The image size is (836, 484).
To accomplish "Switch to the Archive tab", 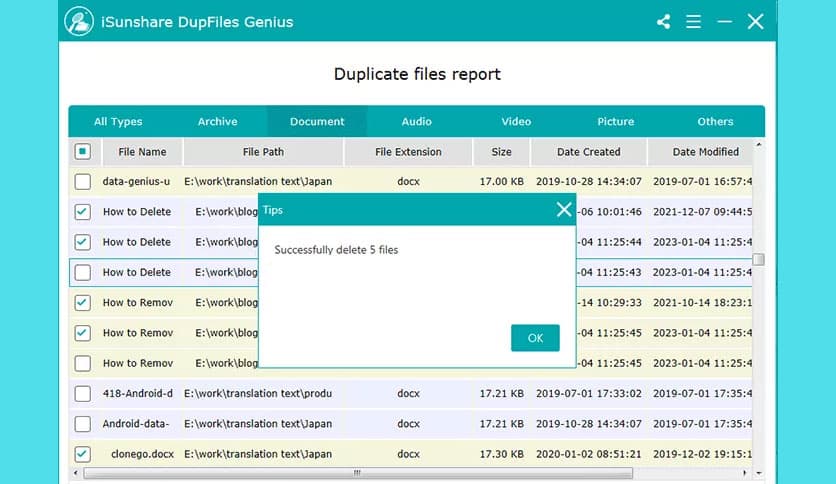I will pyautogui.click(x=218, y=122).
